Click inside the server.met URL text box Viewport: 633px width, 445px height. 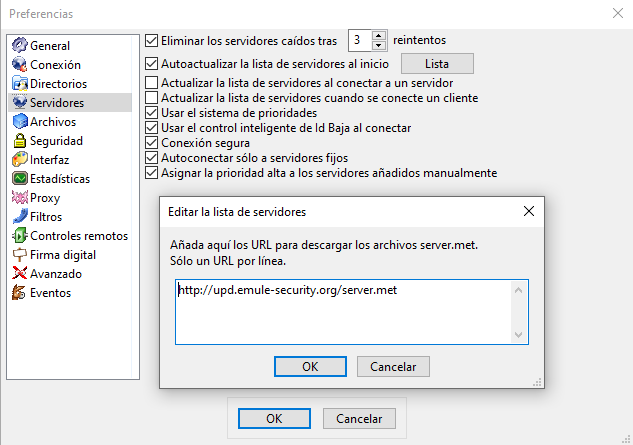click(x=344, y=312)
